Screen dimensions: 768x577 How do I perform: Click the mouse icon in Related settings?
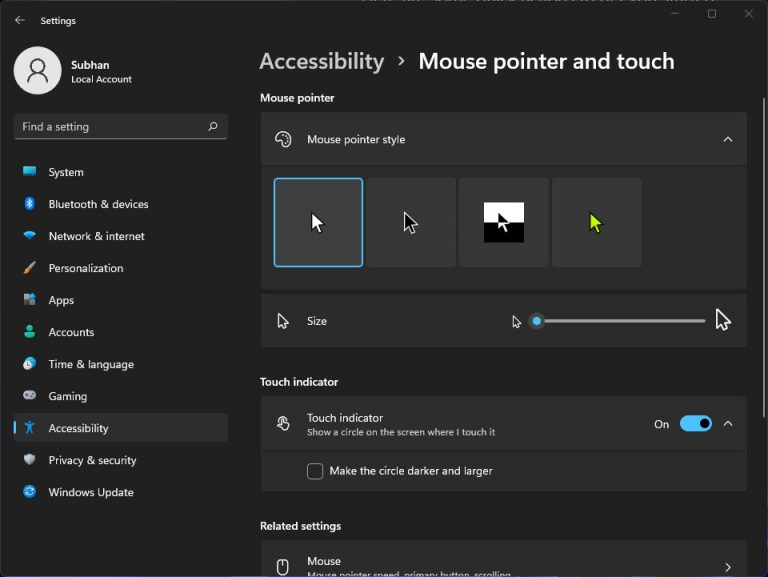pos(283,567)
